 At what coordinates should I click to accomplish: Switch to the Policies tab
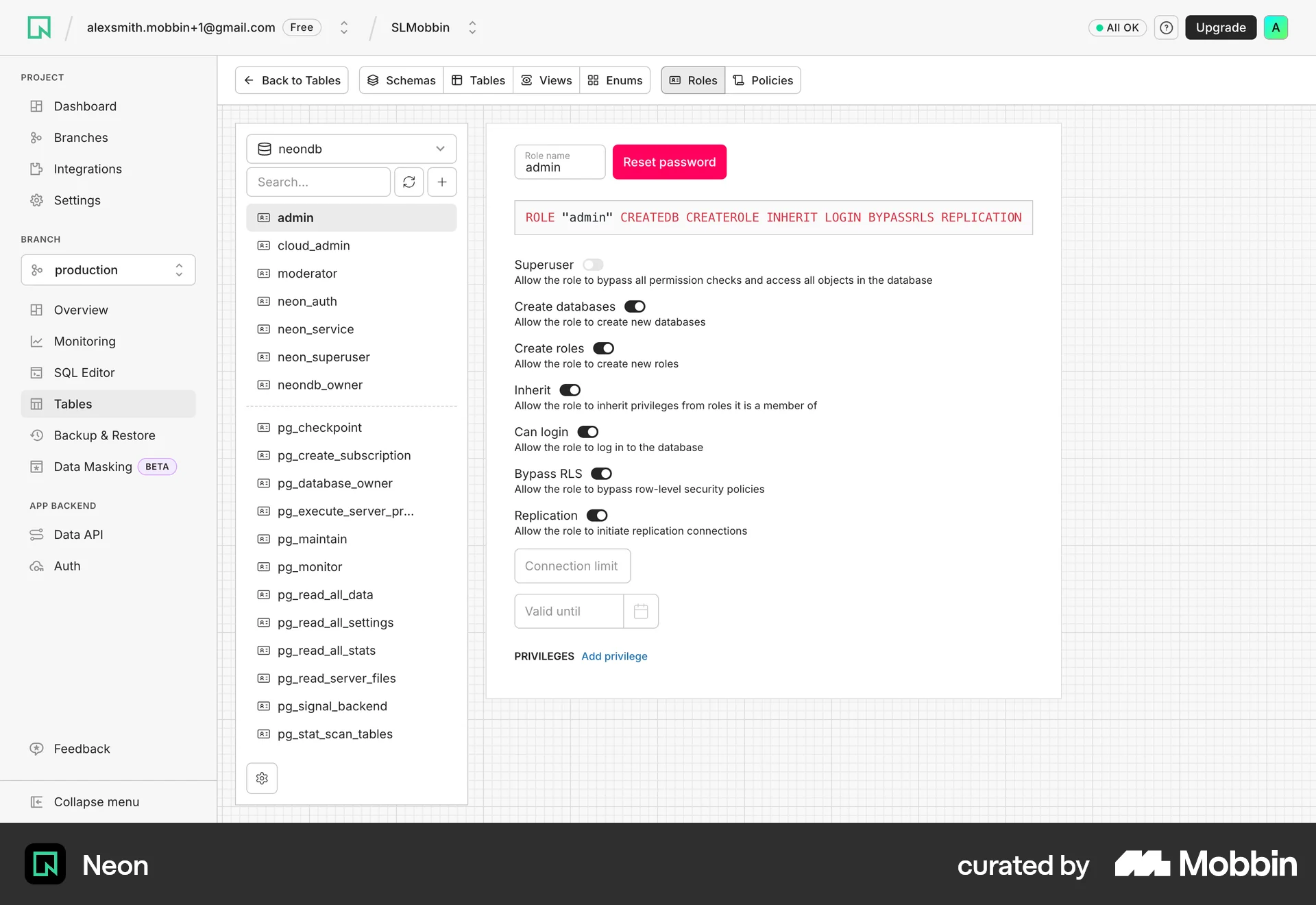point(763,80)
